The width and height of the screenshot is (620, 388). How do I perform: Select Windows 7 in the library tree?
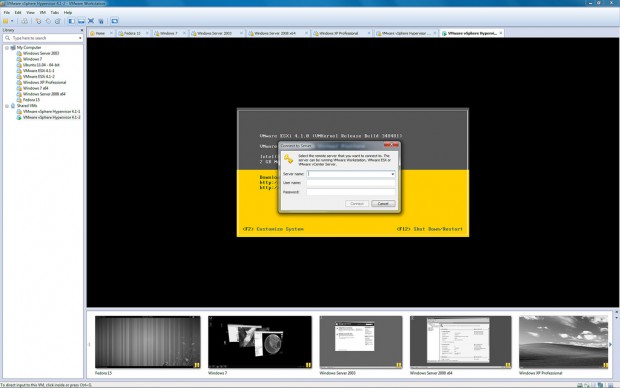click(x=32, y=59)
